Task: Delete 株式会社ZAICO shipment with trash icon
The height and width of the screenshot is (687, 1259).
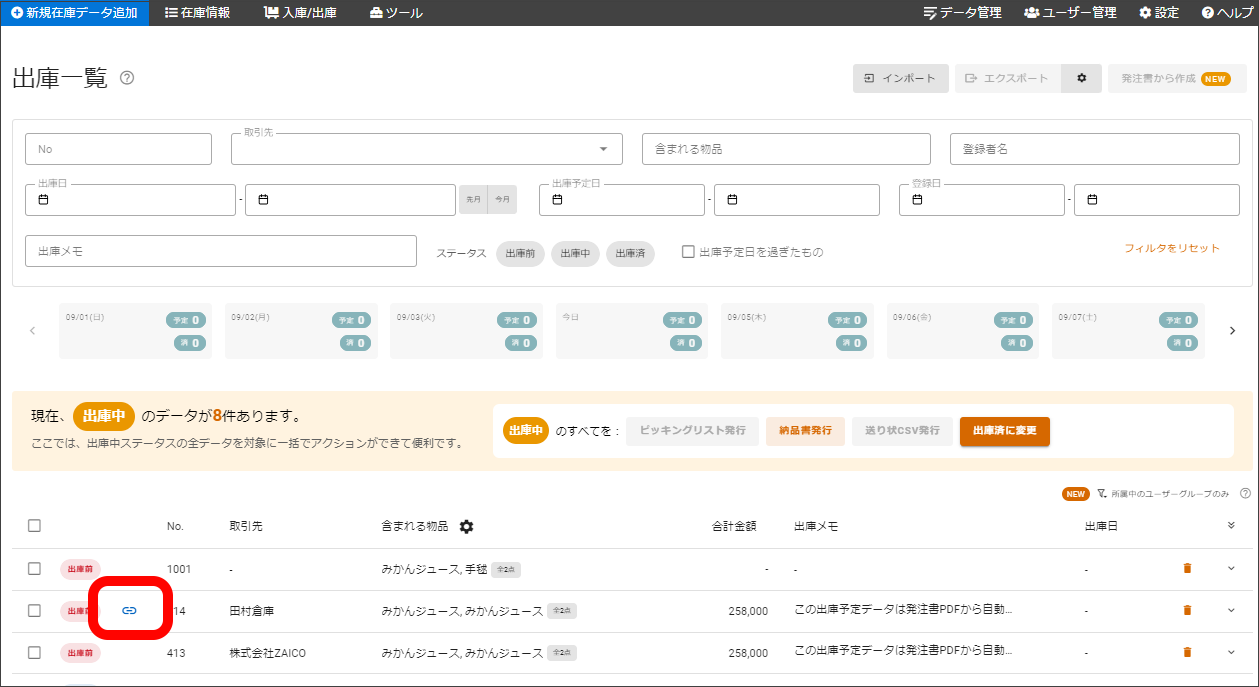Action: [x=1187, y=652]
